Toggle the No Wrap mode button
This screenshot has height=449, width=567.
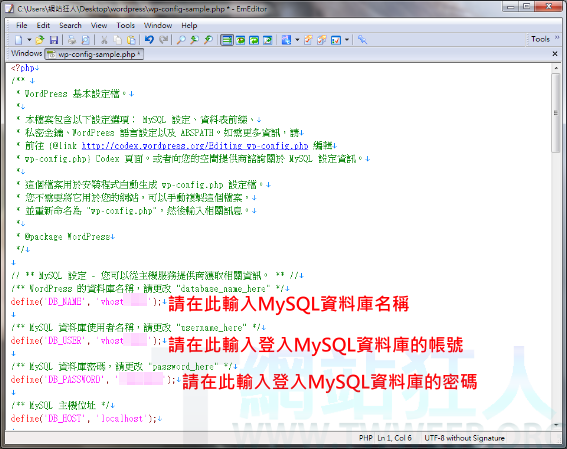point(227,40)
